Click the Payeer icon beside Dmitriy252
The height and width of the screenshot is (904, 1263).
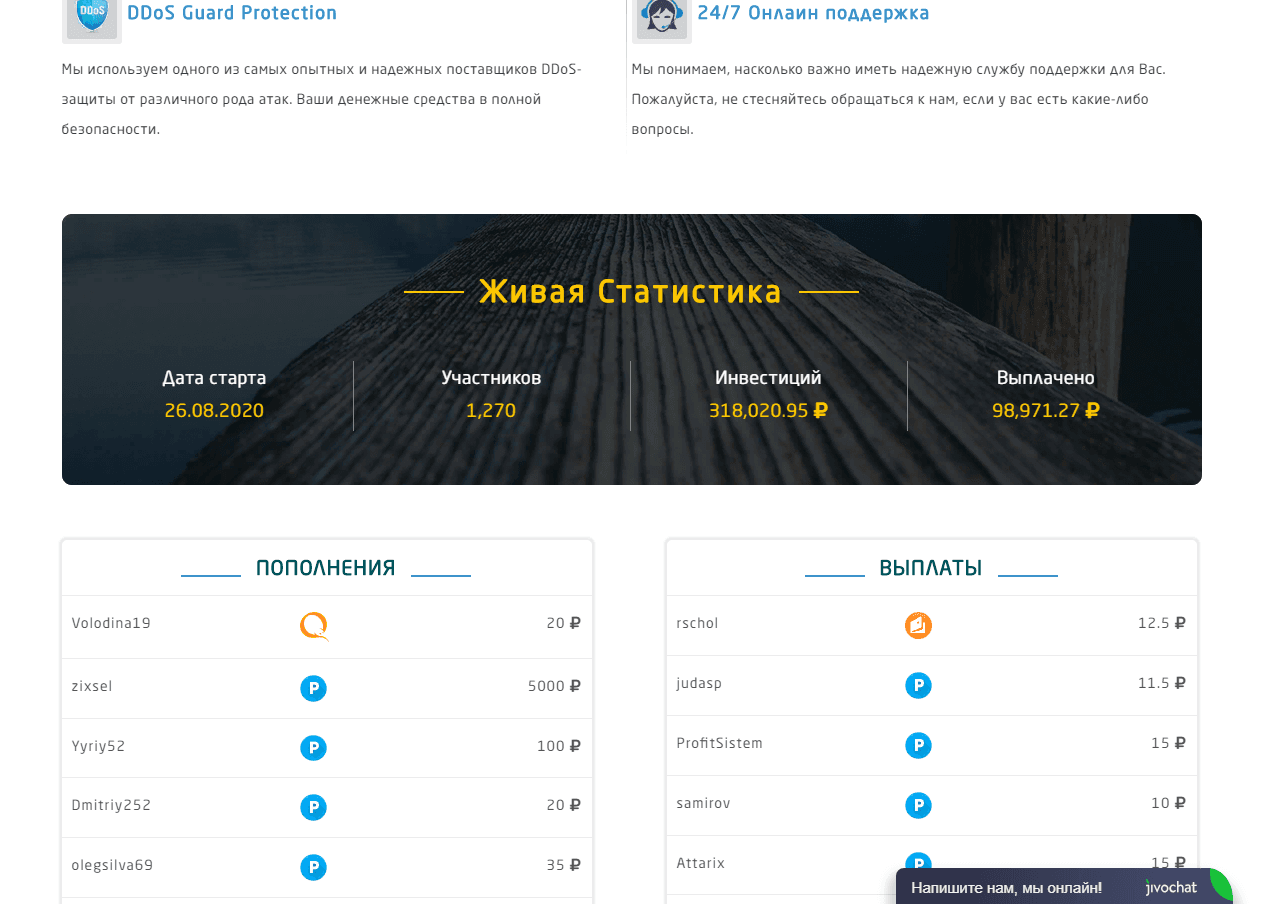(314, 807)
